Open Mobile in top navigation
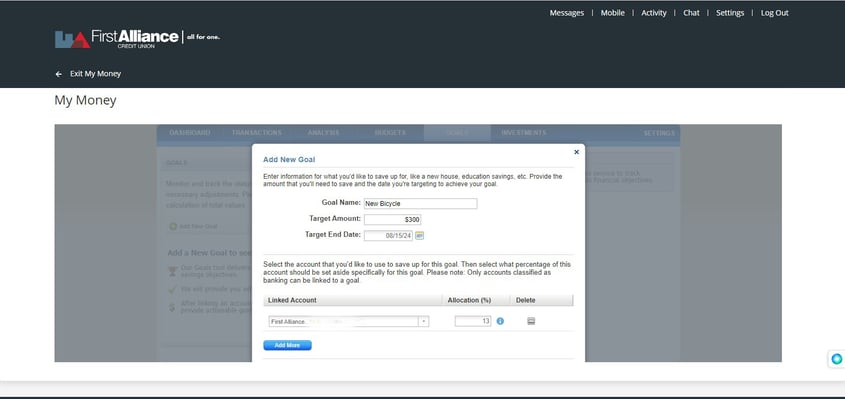 click(x=613, y=13)
